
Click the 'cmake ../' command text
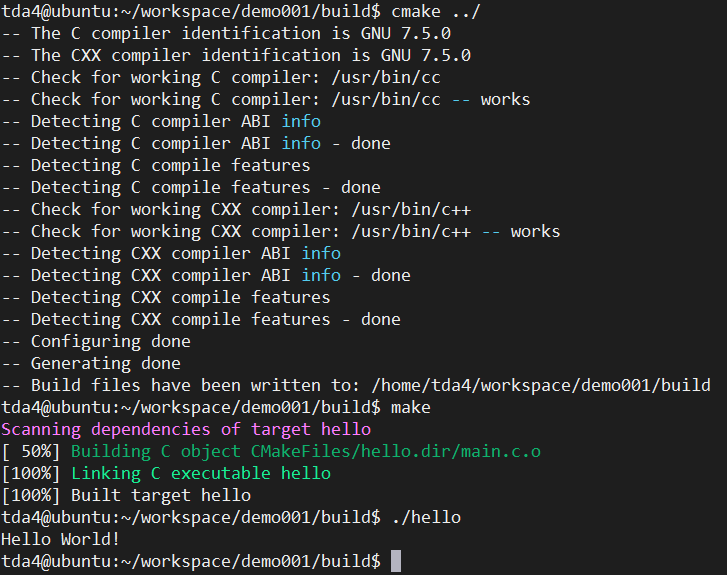tap(435, 11)
